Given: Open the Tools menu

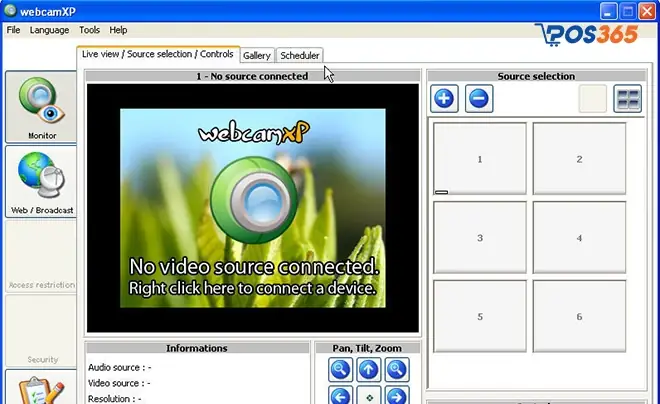Looking at the screenshot, I should pyautogui.click(x=89, y=30).
